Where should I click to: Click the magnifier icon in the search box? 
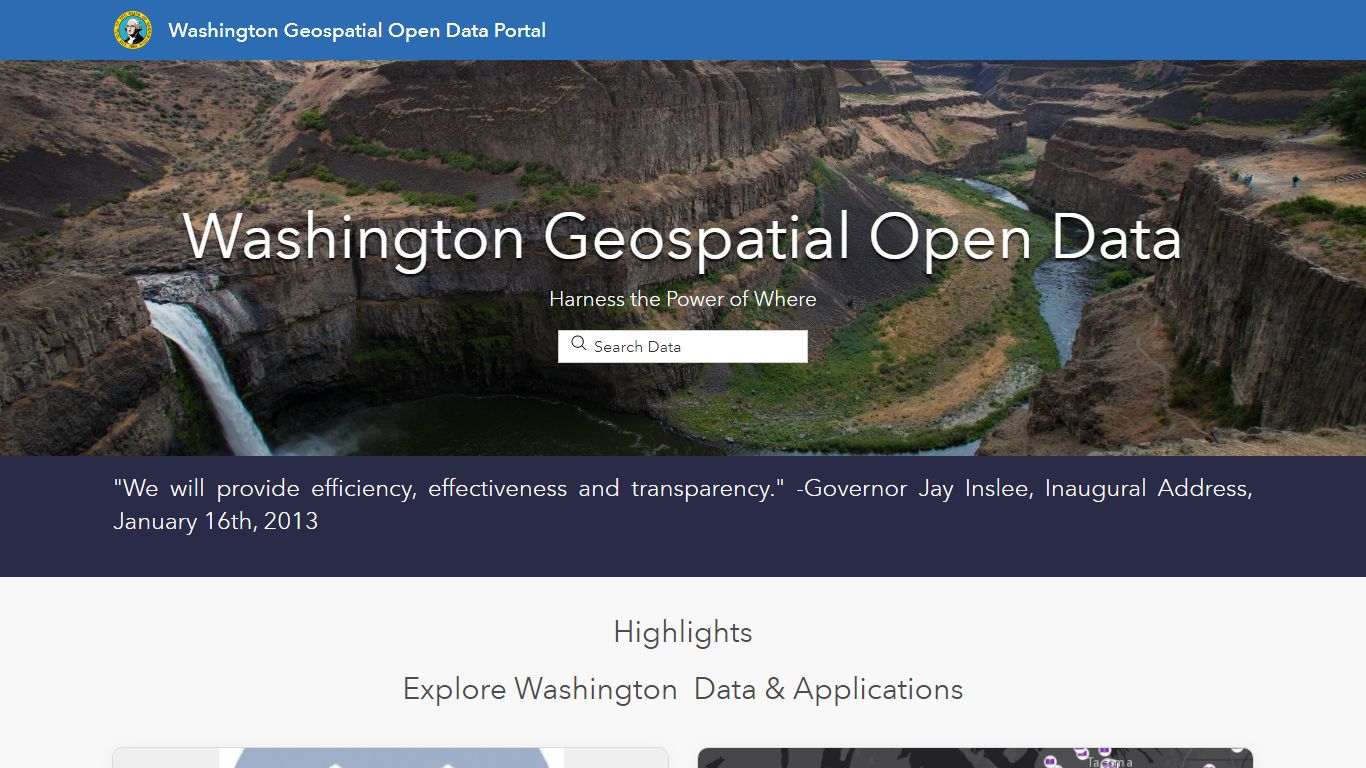(x=578, y=344)
